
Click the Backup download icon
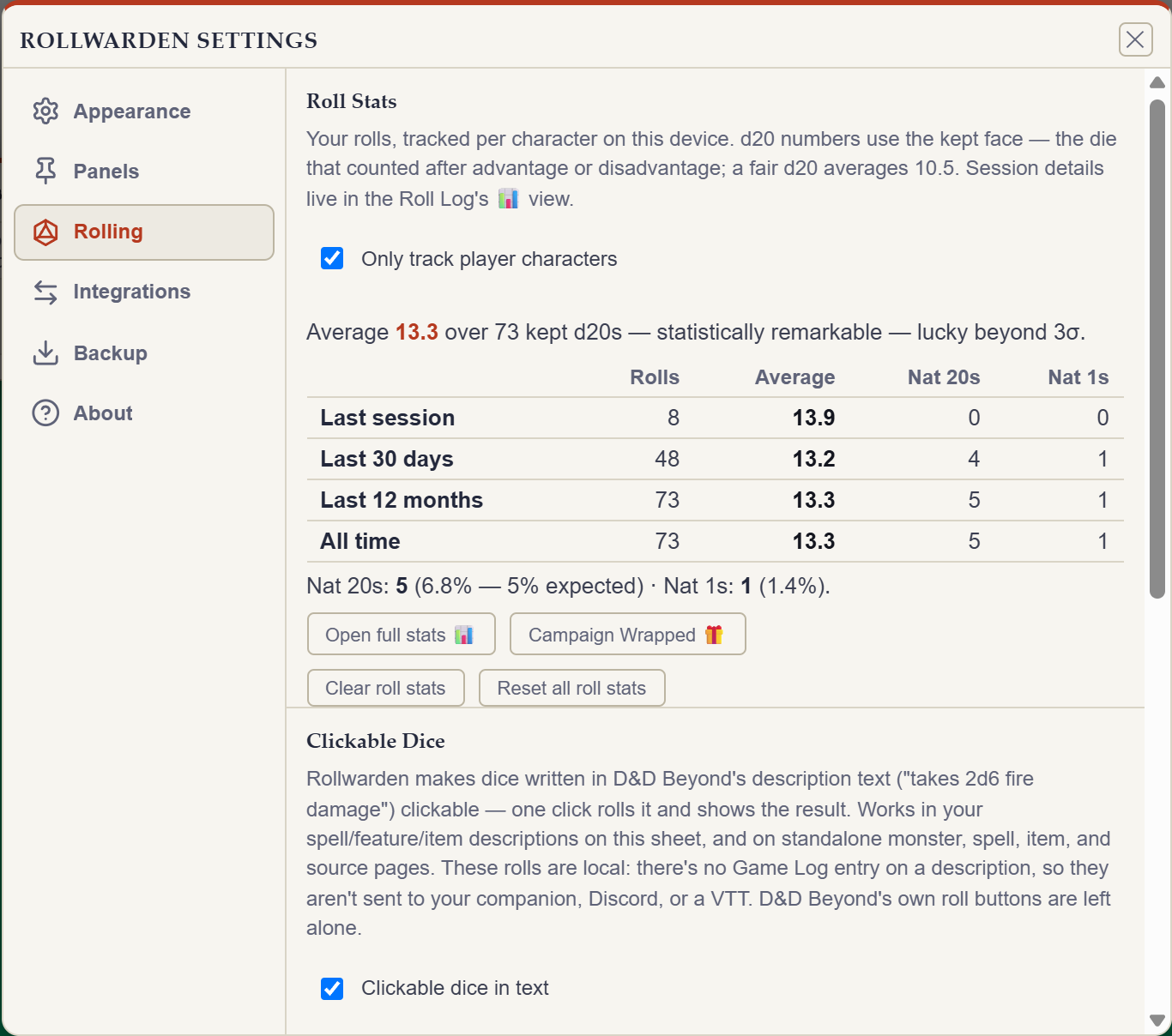pyautogui.click(x=45, y=353)
